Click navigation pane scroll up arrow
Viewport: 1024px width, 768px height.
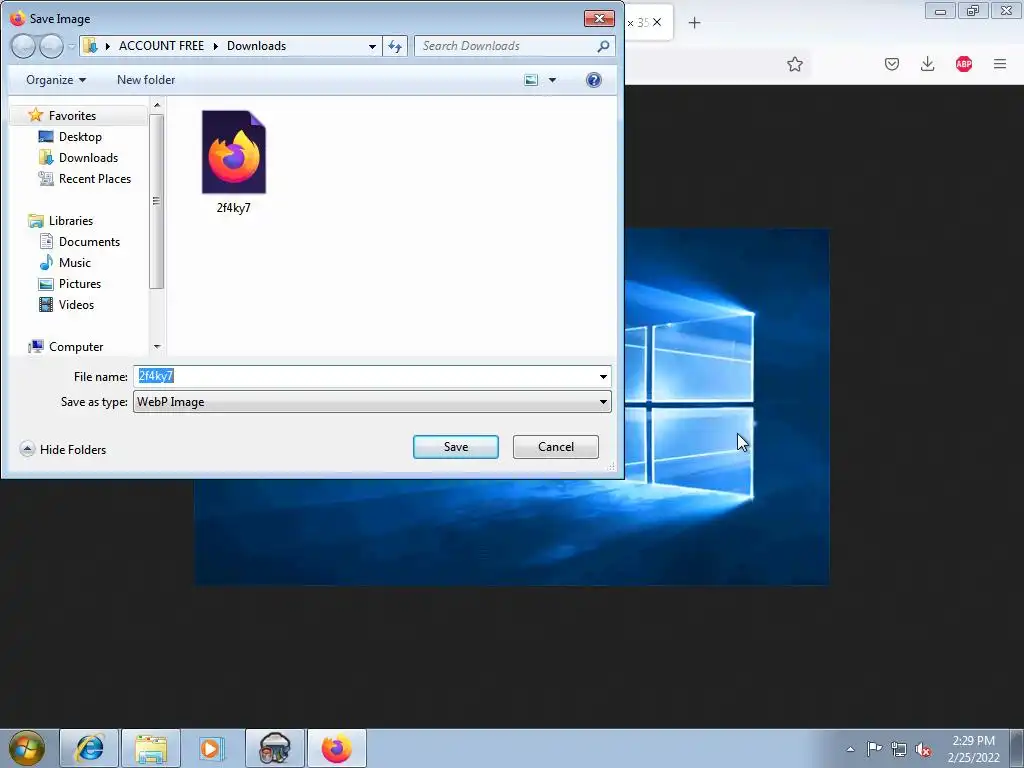coord(157,104)
